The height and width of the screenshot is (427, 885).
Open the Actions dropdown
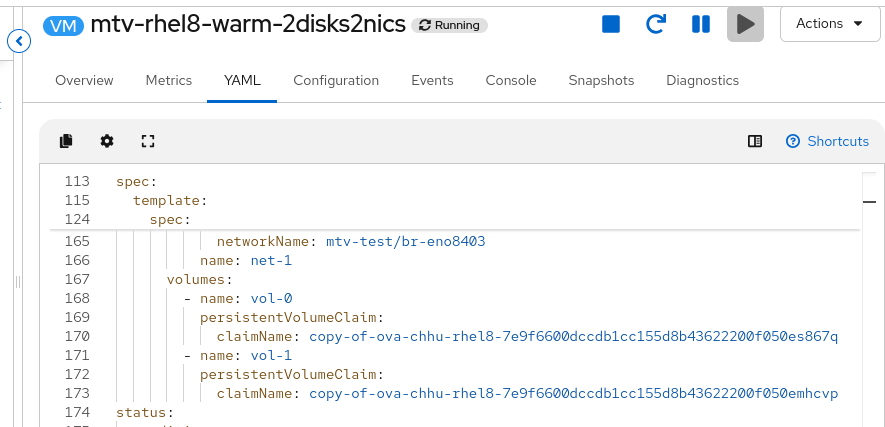(830, 24)
